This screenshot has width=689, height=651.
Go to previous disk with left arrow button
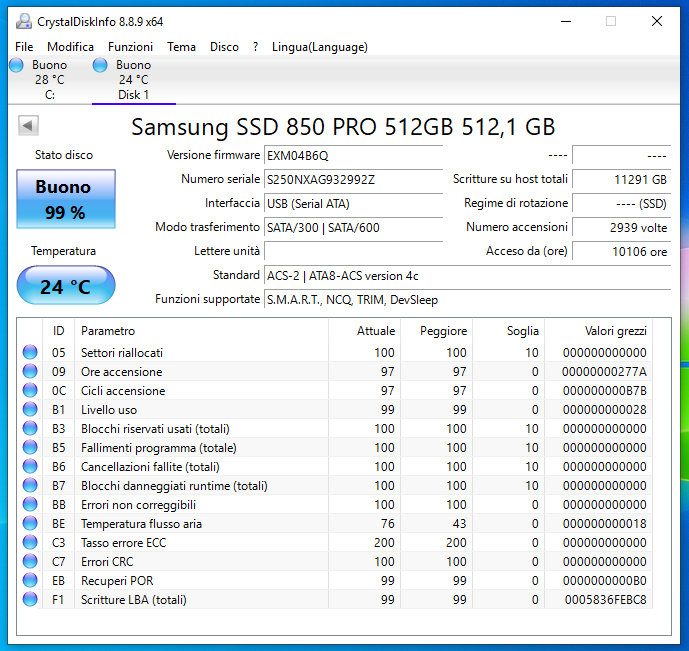click(28, 126)
